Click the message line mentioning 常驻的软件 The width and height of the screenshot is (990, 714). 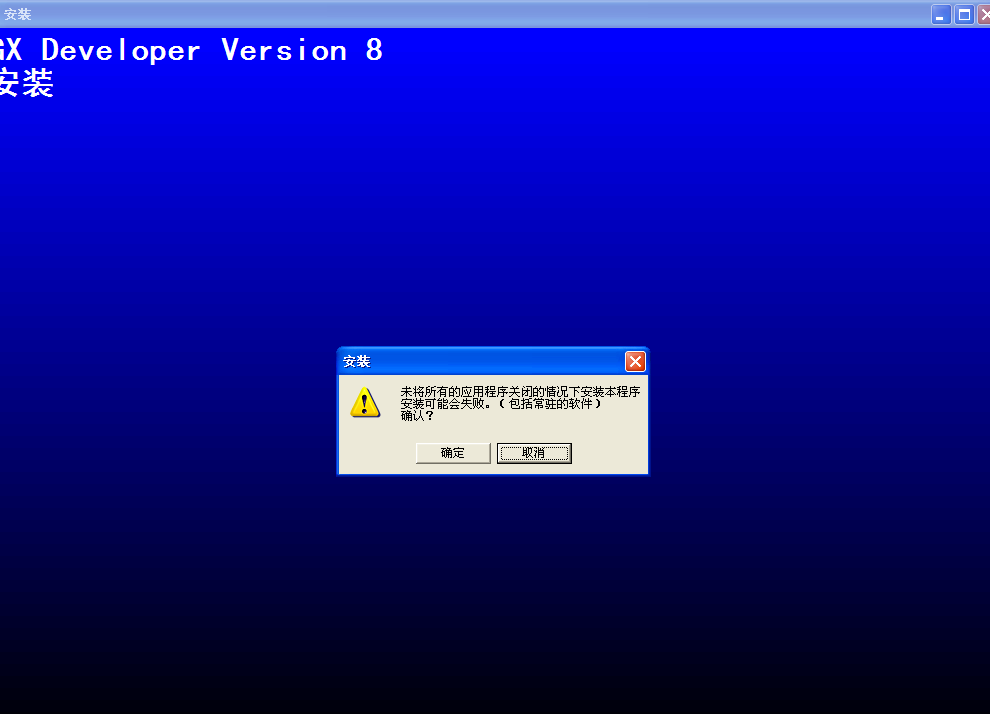tap(500, 404)
